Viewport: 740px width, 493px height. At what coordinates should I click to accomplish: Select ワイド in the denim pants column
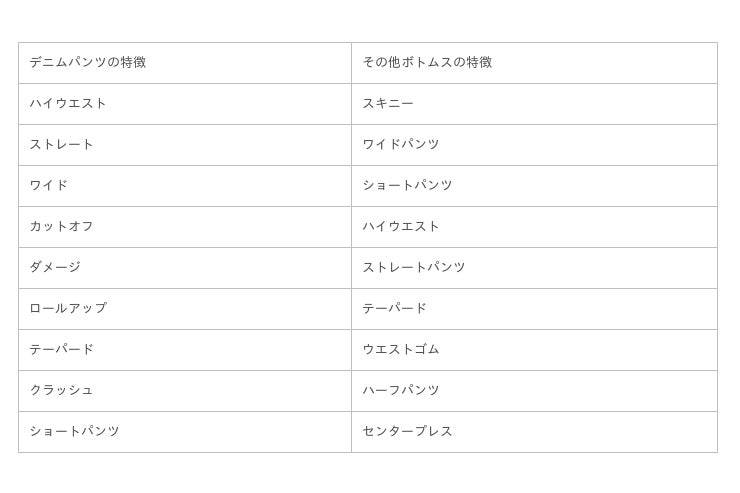[49, 185]
